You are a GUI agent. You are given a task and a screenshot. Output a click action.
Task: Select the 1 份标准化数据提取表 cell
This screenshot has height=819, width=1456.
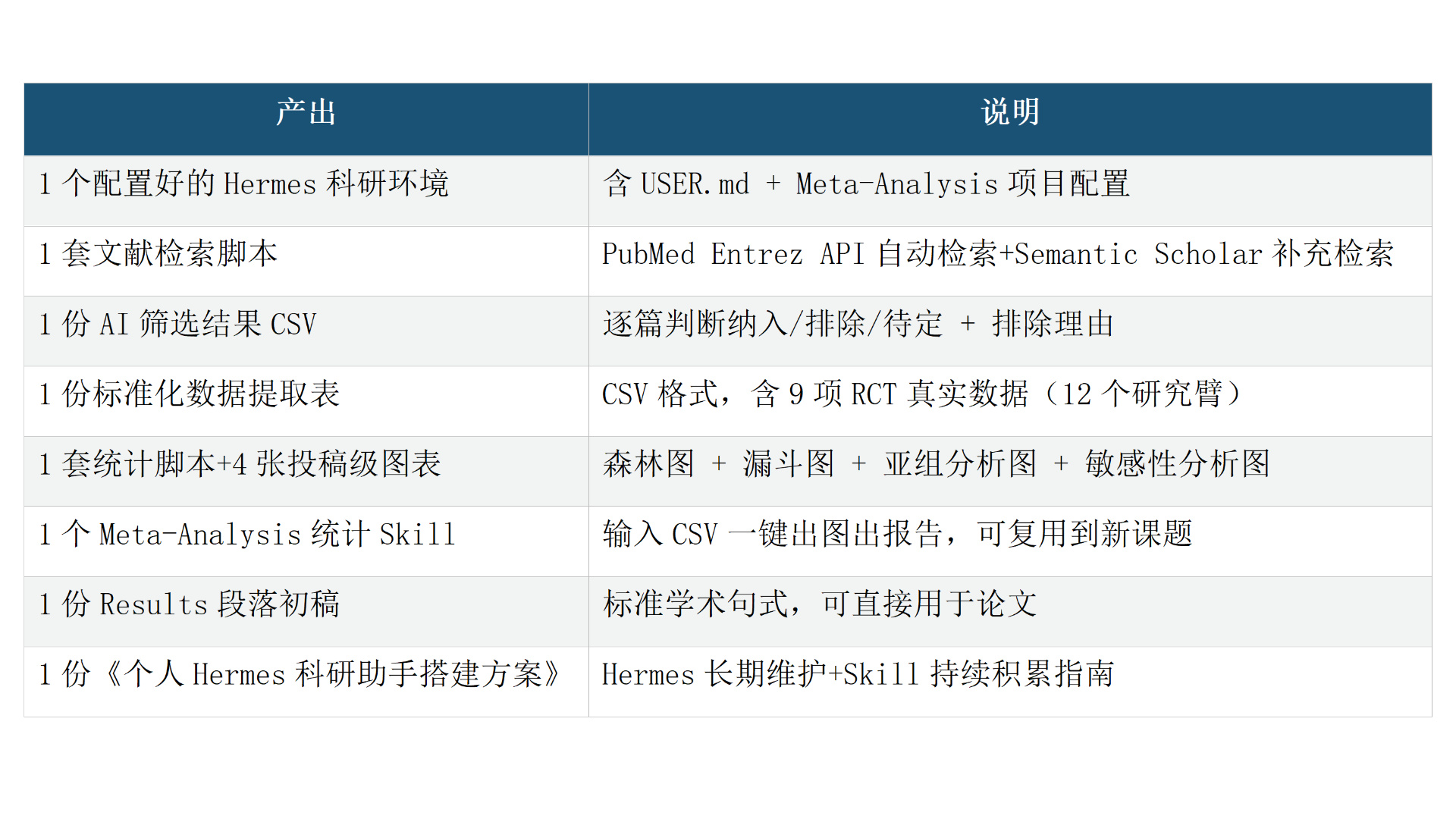pyautogui.click(x=190, y=394)
